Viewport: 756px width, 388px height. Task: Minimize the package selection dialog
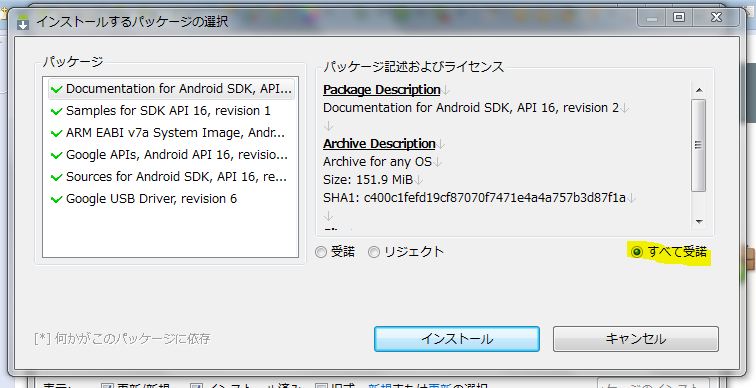click(x=652, y=17)
